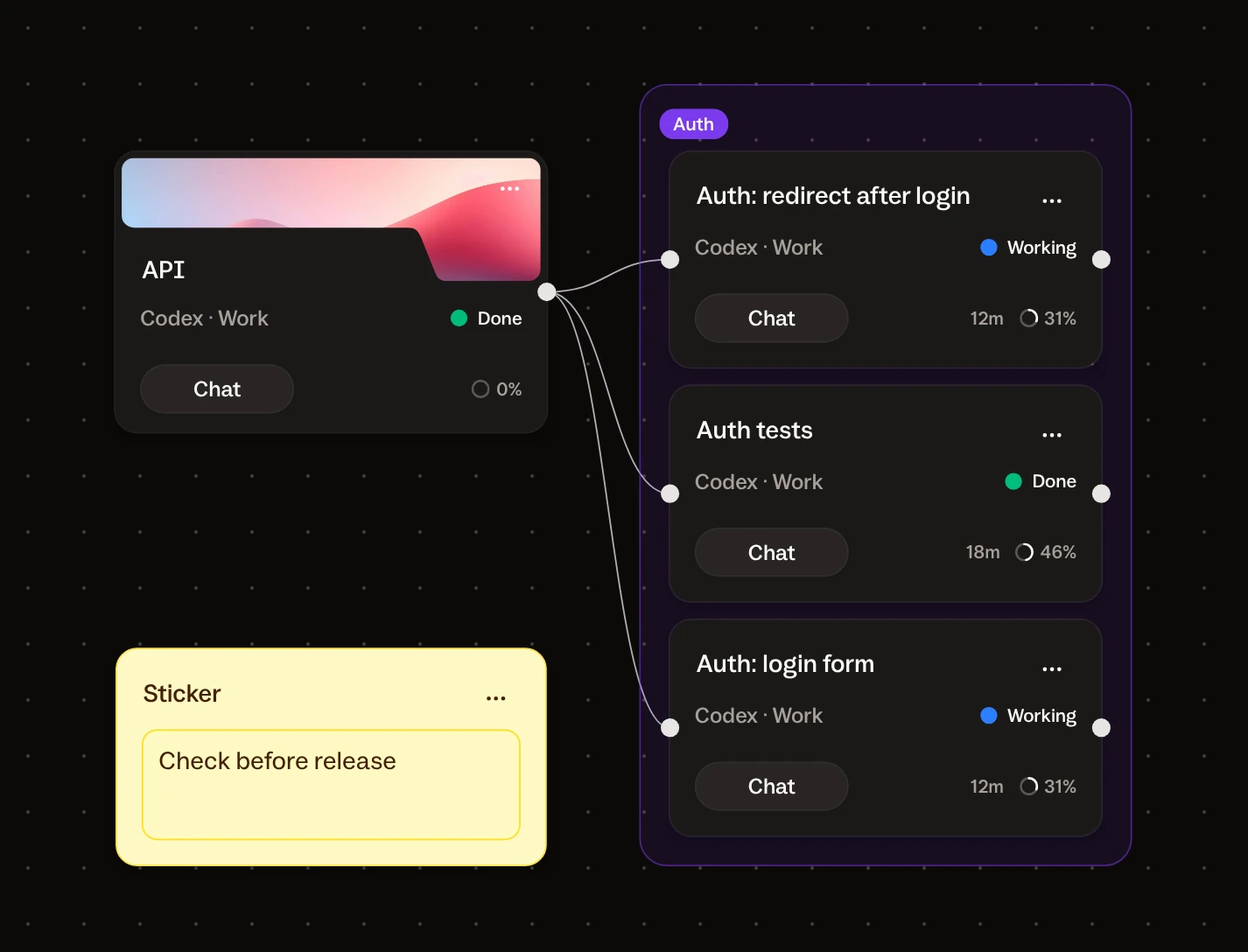
Task: Select output connector of Auth: redirect after login
Action: pos(1102,259)
